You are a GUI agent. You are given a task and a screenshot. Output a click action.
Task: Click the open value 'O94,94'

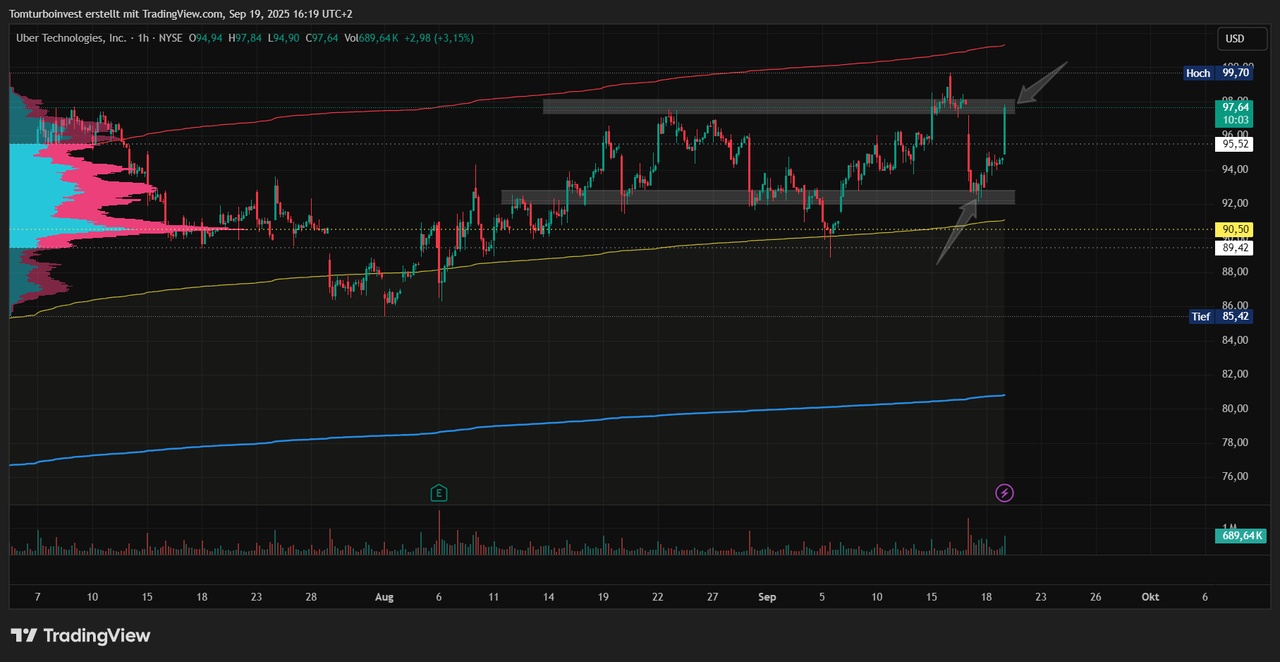[205, 38]
